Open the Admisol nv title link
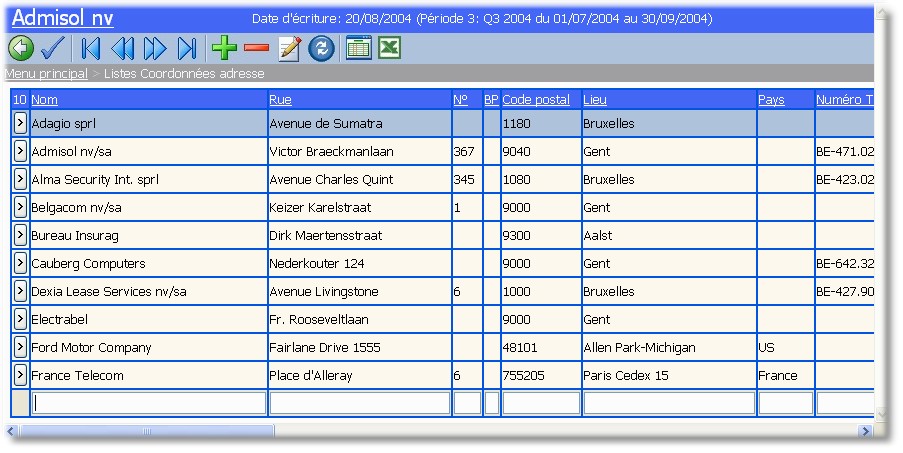 point(62,18)
